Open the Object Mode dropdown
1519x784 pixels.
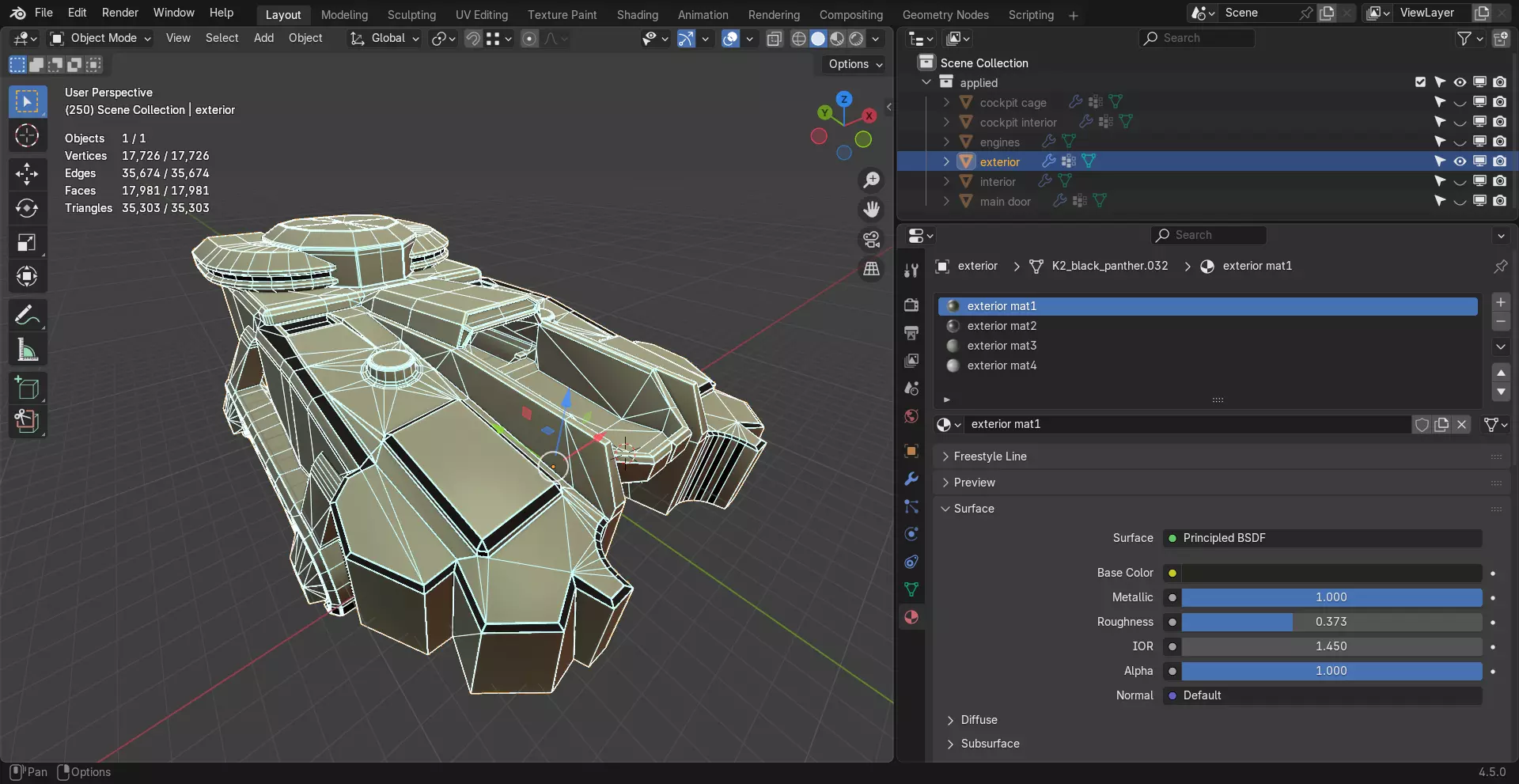pos(100,38)
